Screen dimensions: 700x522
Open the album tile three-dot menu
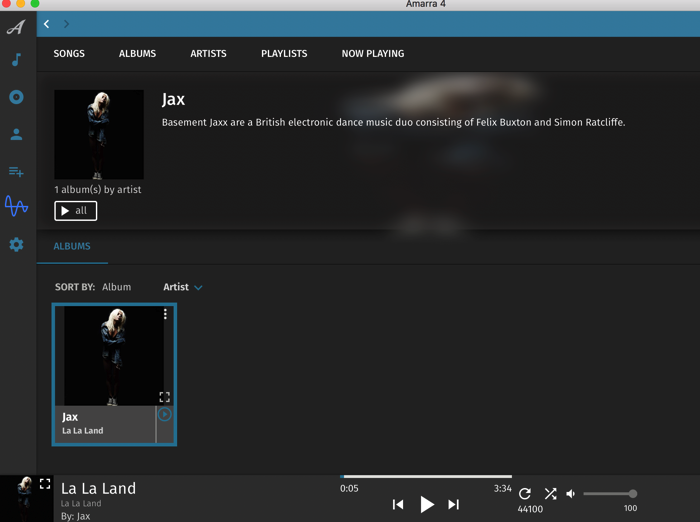[x=165, y=314]
